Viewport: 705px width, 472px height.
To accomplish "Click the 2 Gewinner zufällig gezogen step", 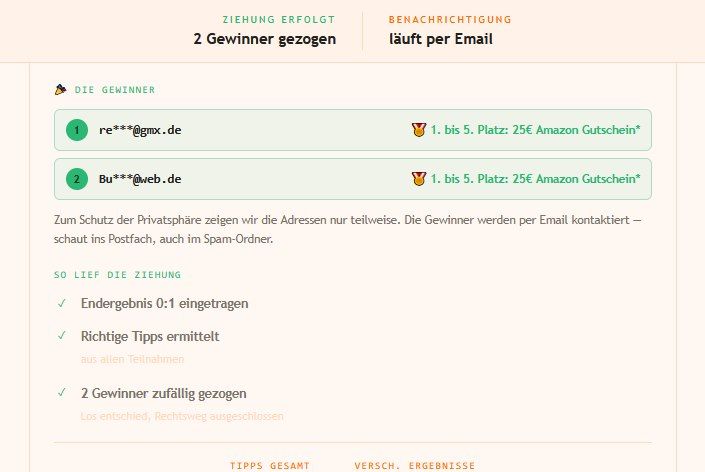I will tap(164, 393).
